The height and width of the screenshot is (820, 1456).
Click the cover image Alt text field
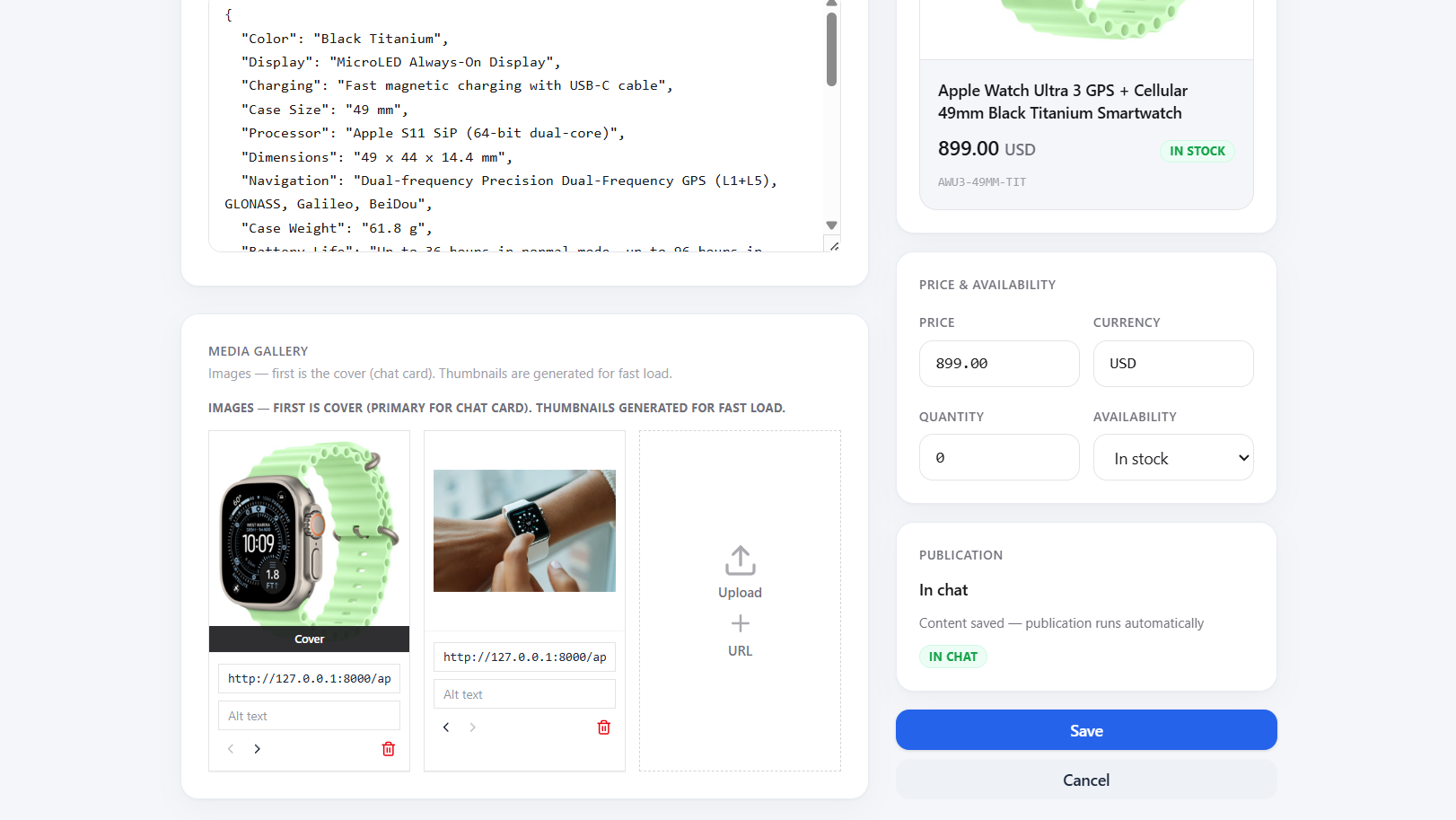coord(309,716)
